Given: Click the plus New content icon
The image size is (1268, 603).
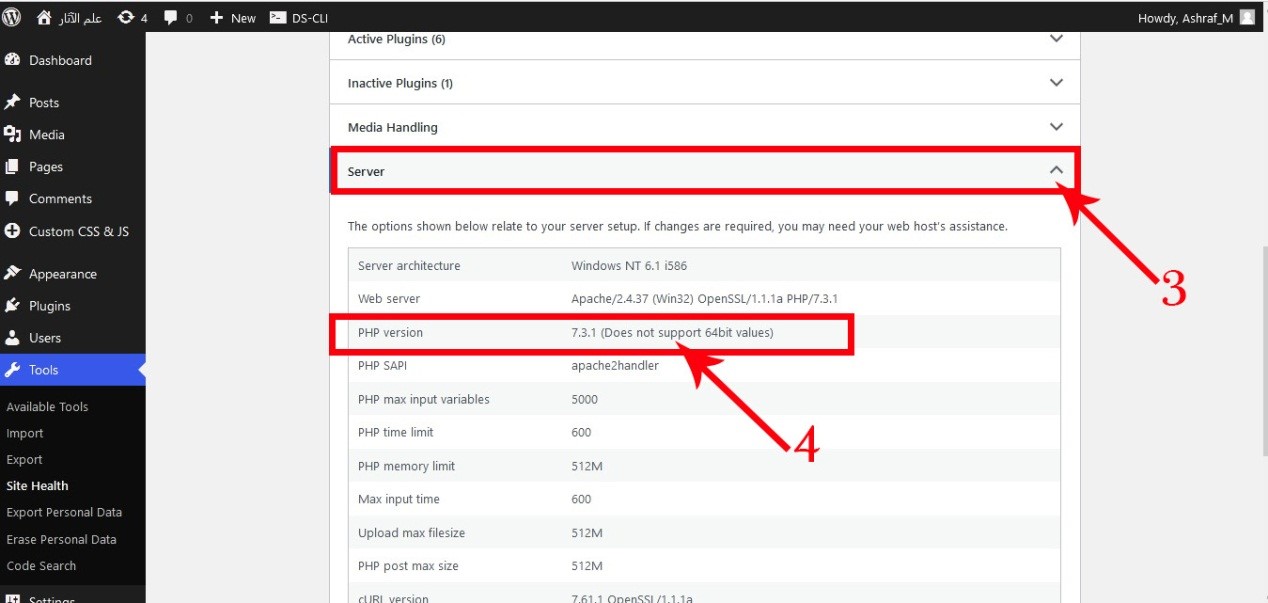Looking at the screenshot, I should 216,18.
